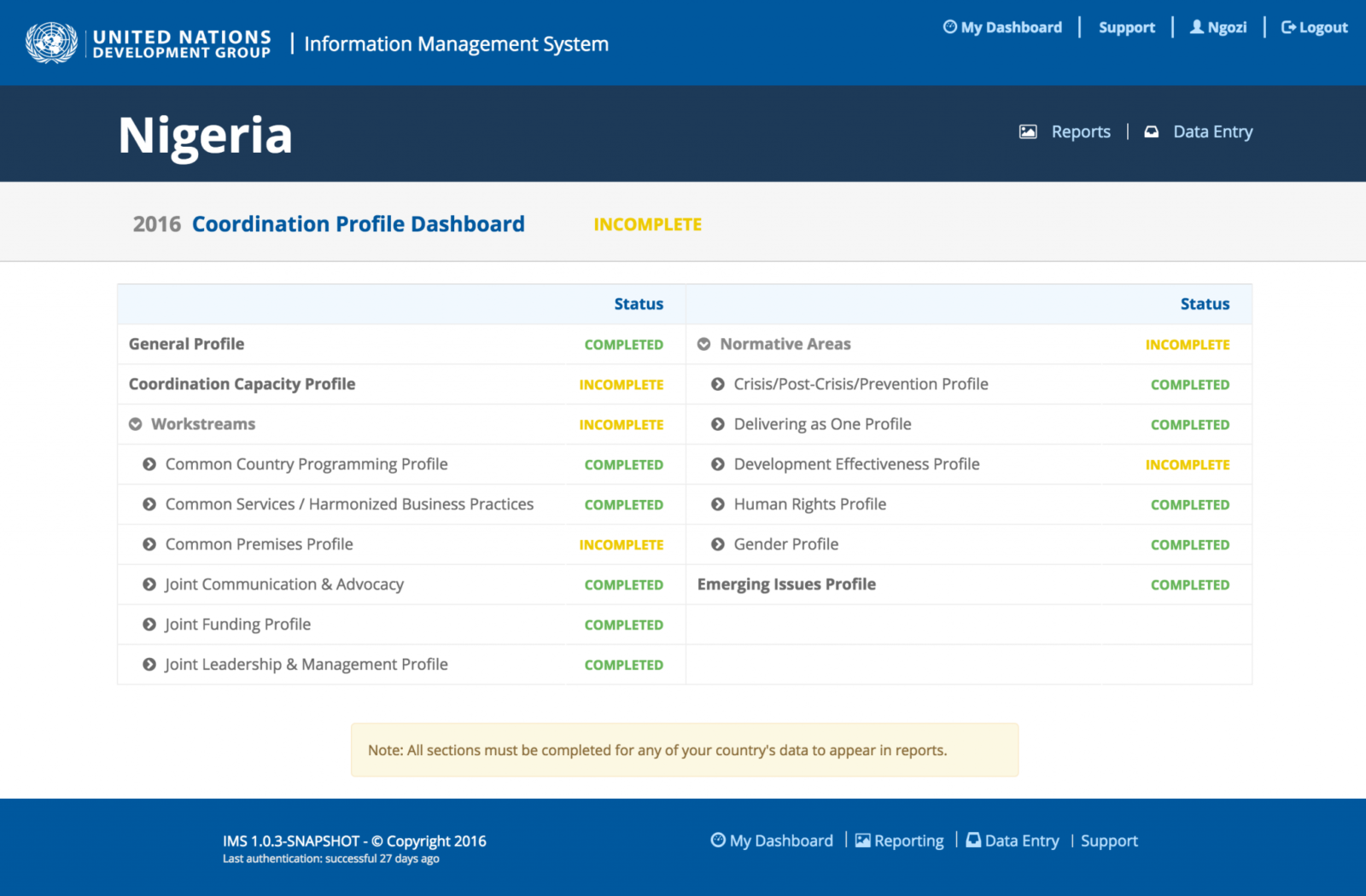Collapse the Workstreams section chevron
This screenshot has height=896, width=1366.
click(136, 424)
